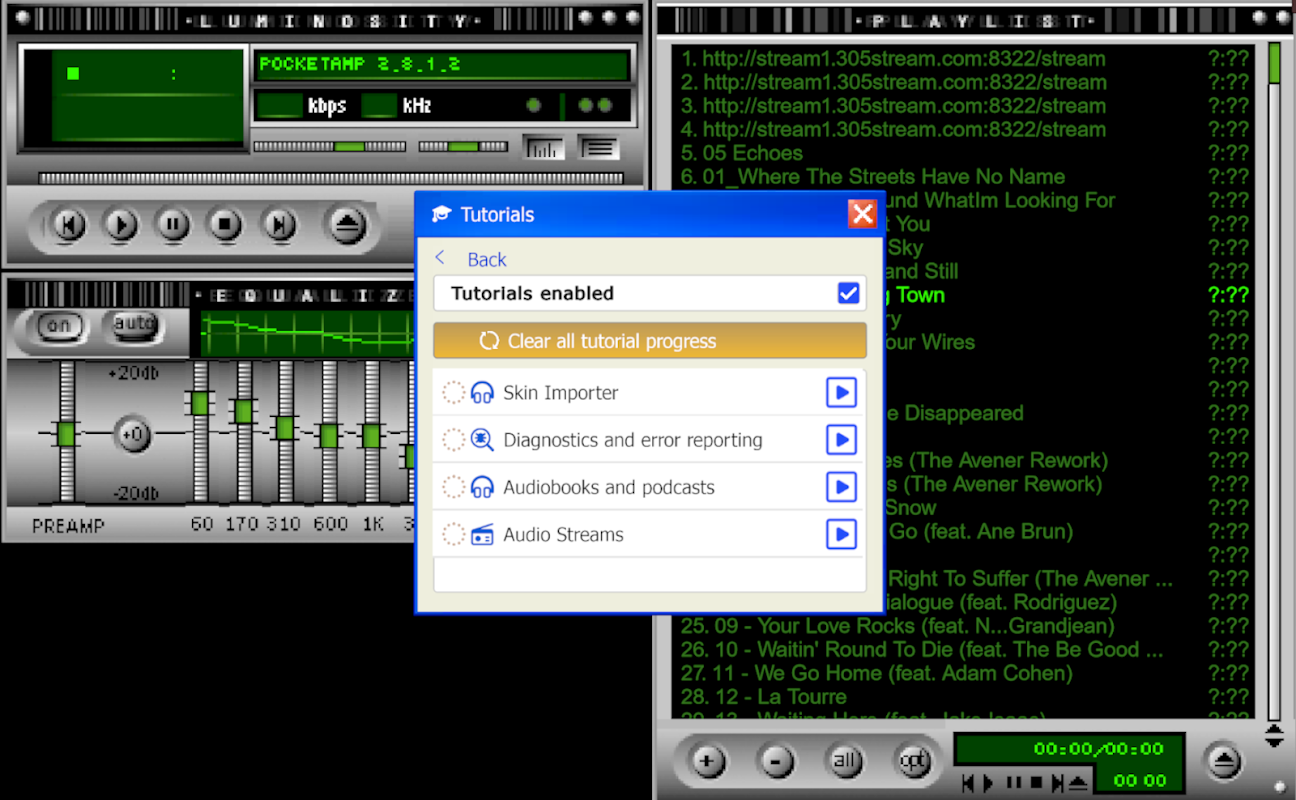Click the playlist mini stop control
The width and height of the screenshot is (1296, 800).
tap(1036, 782)
